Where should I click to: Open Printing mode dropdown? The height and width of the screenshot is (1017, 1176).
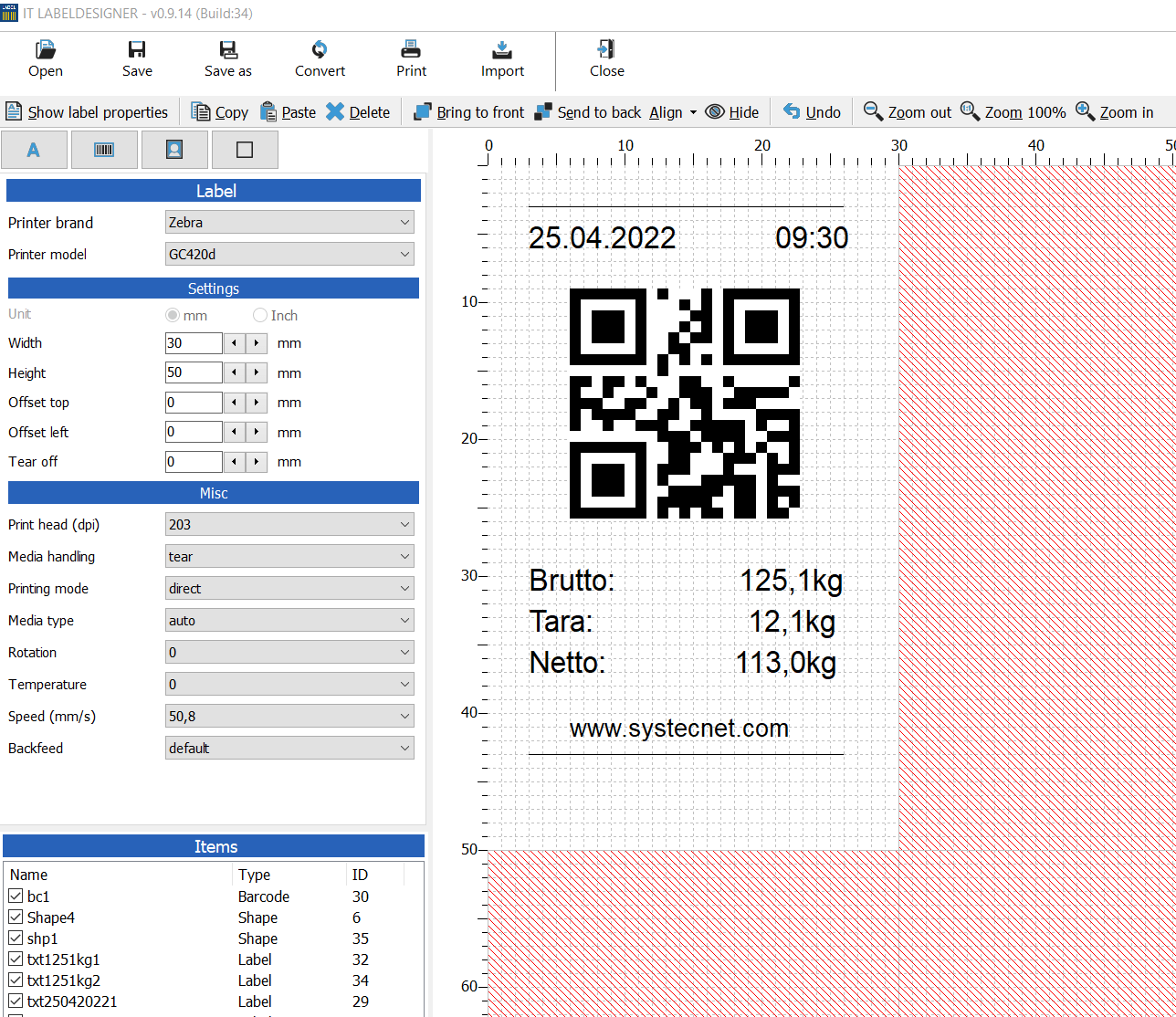click(289, 588)
